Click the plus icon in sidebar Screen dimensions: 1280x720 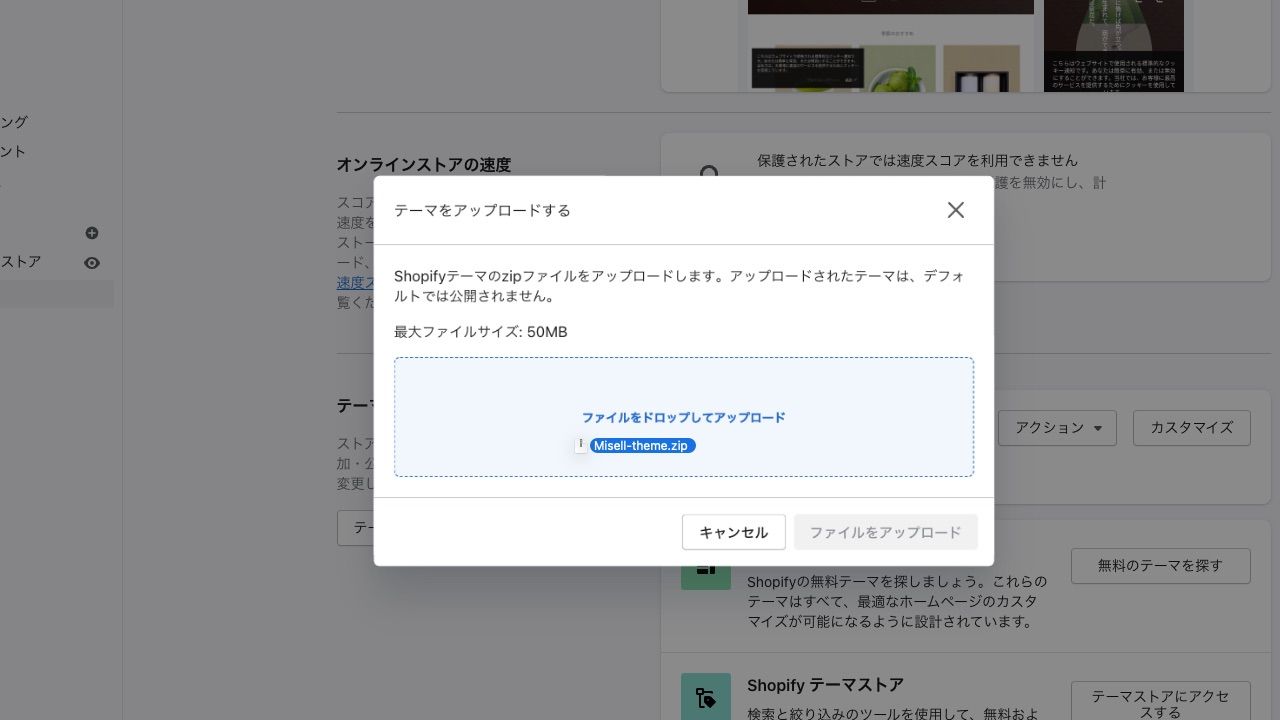[x=92, y=233]
